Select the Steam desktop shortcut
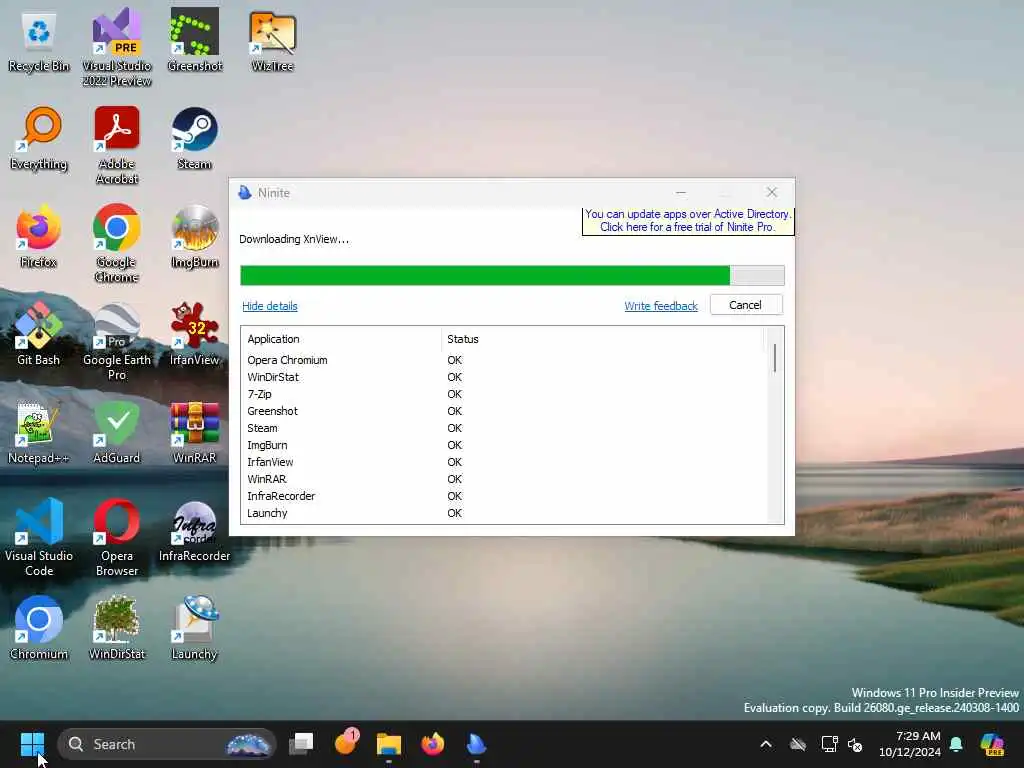Viewport: 1024px width, 768px height. pyautogui.click(x=195, y=138)
